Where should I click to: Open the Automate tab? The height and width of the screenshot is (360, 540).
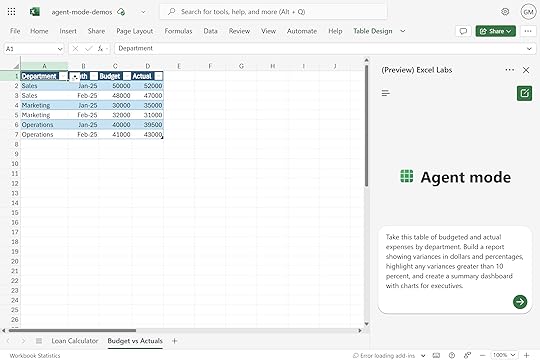coord(302,31)
